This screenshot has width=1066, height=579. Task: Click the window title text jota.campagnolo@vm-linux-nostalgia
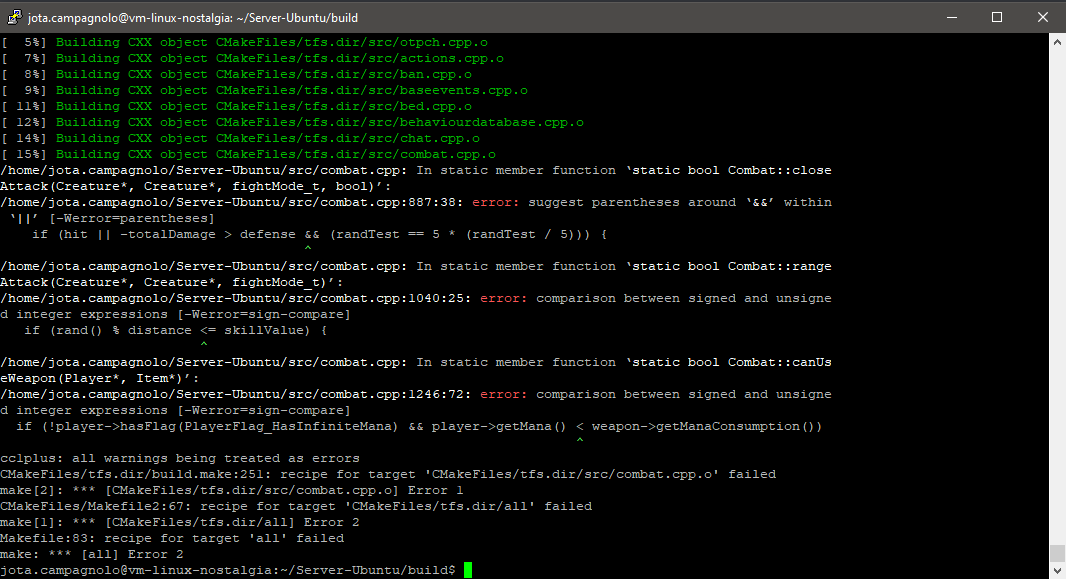click(134, 18)
